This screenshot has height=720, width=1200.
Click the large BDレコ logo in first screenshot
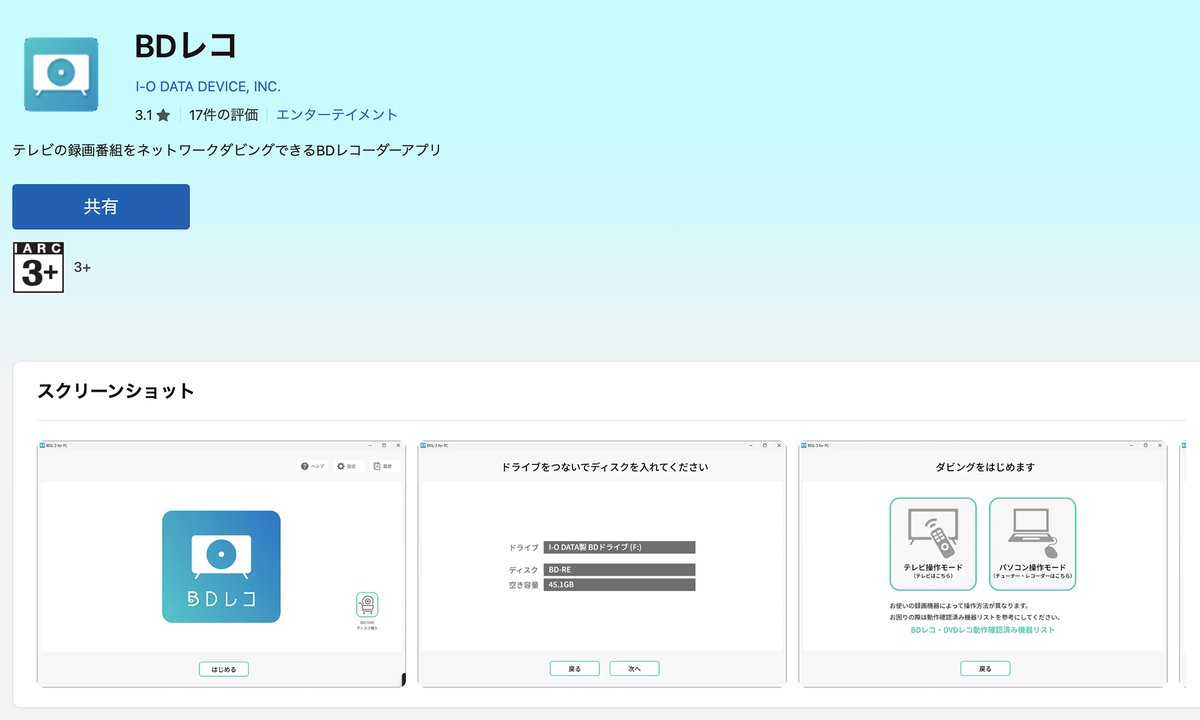pos(221,566)
